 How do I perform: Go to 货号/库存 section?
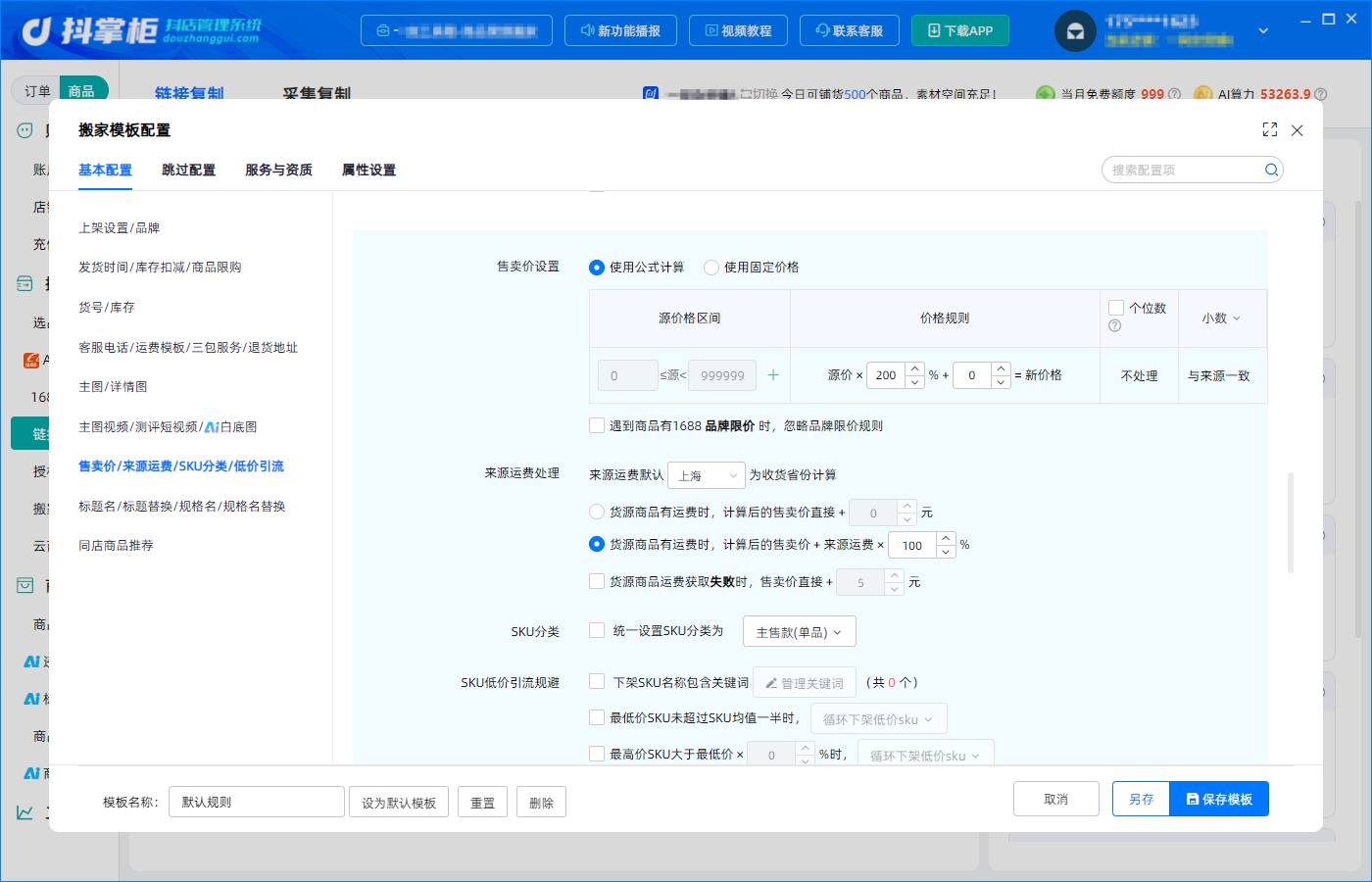point(107,307)
